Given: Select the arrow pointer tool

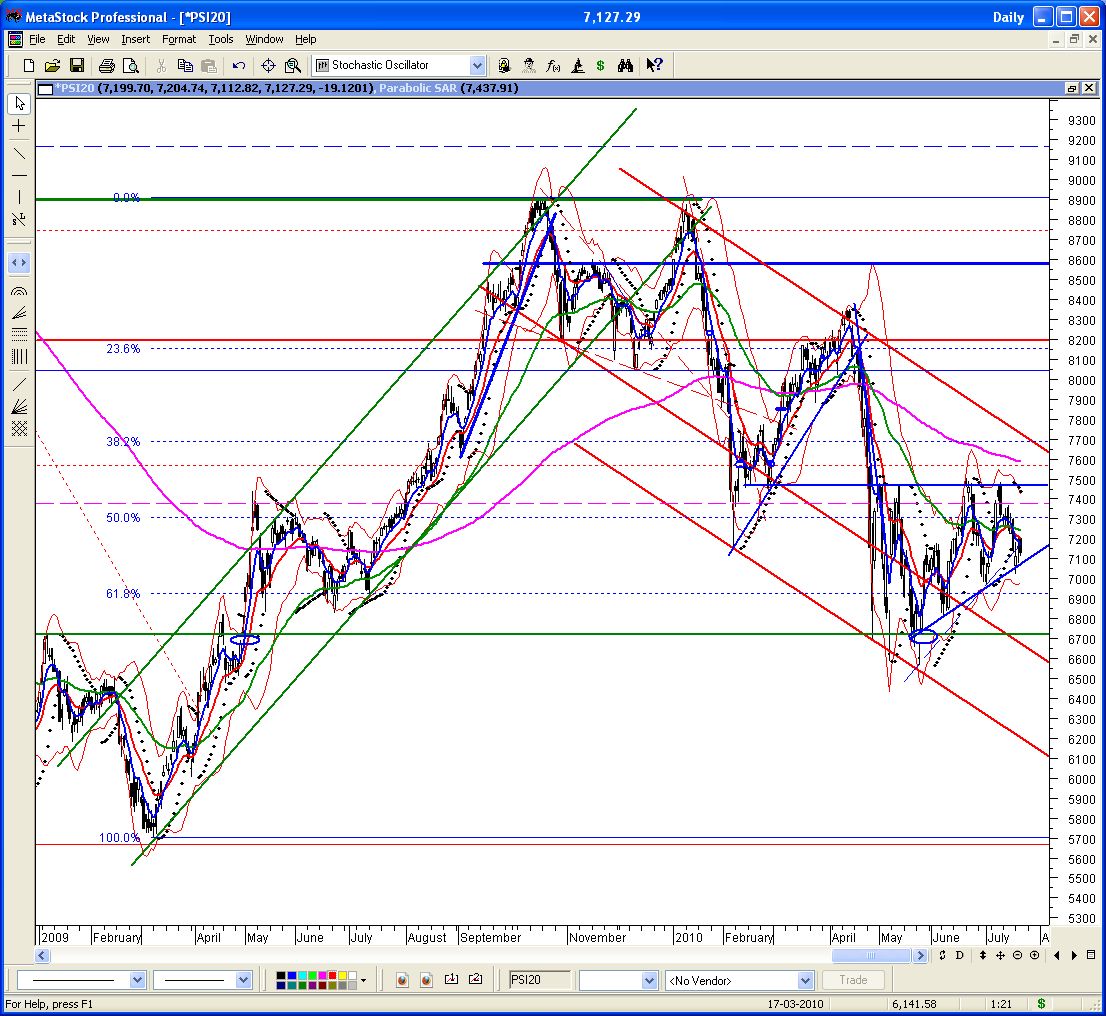Looking at the screenshot, I should coord(19,104).
